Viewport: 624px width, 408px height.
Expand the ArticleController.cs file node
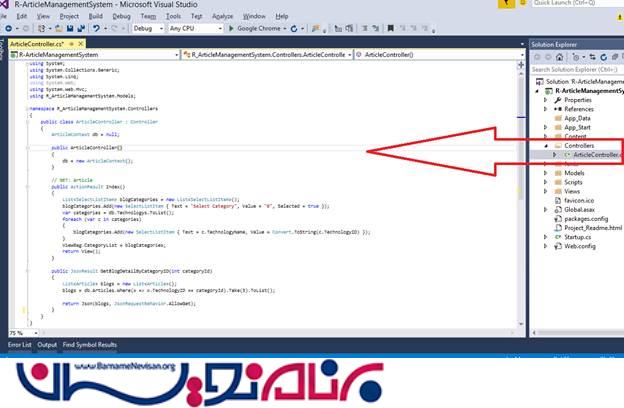[x=555, y=155]
